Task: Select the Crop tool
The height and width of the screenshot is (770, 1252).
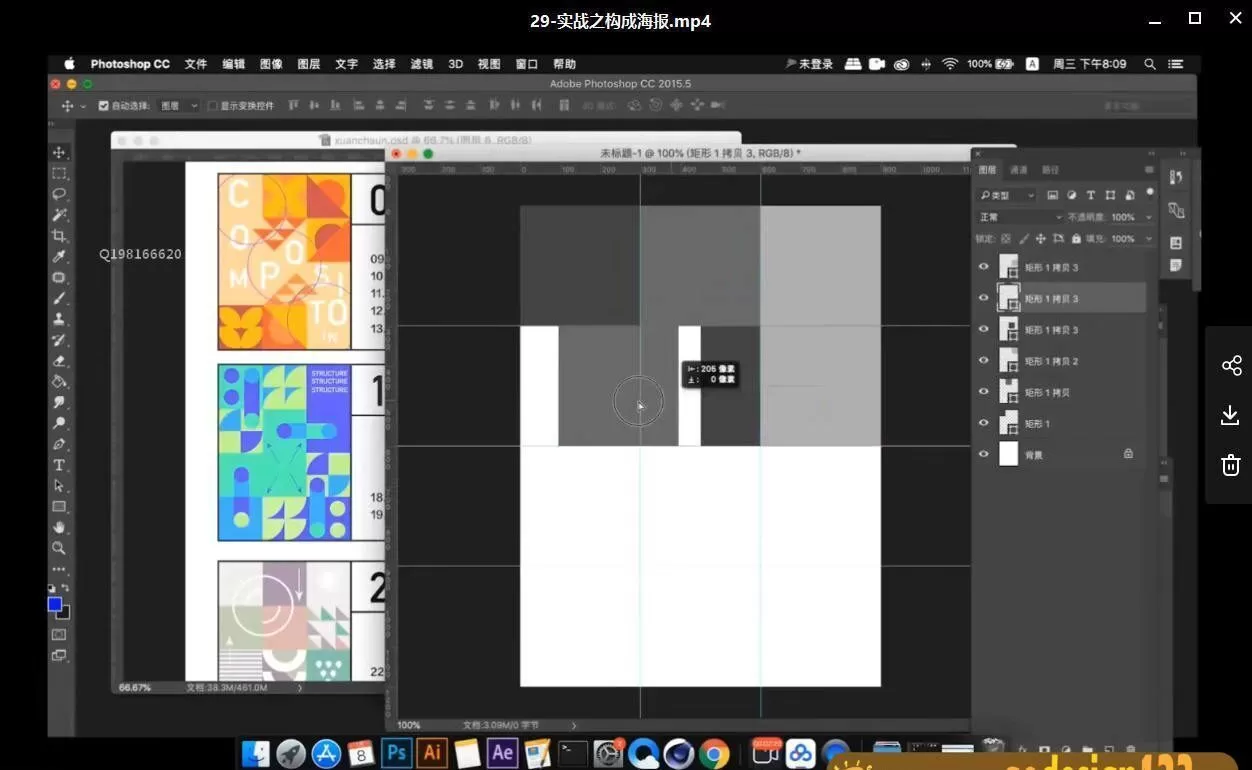Action: [x=59, y=236]
